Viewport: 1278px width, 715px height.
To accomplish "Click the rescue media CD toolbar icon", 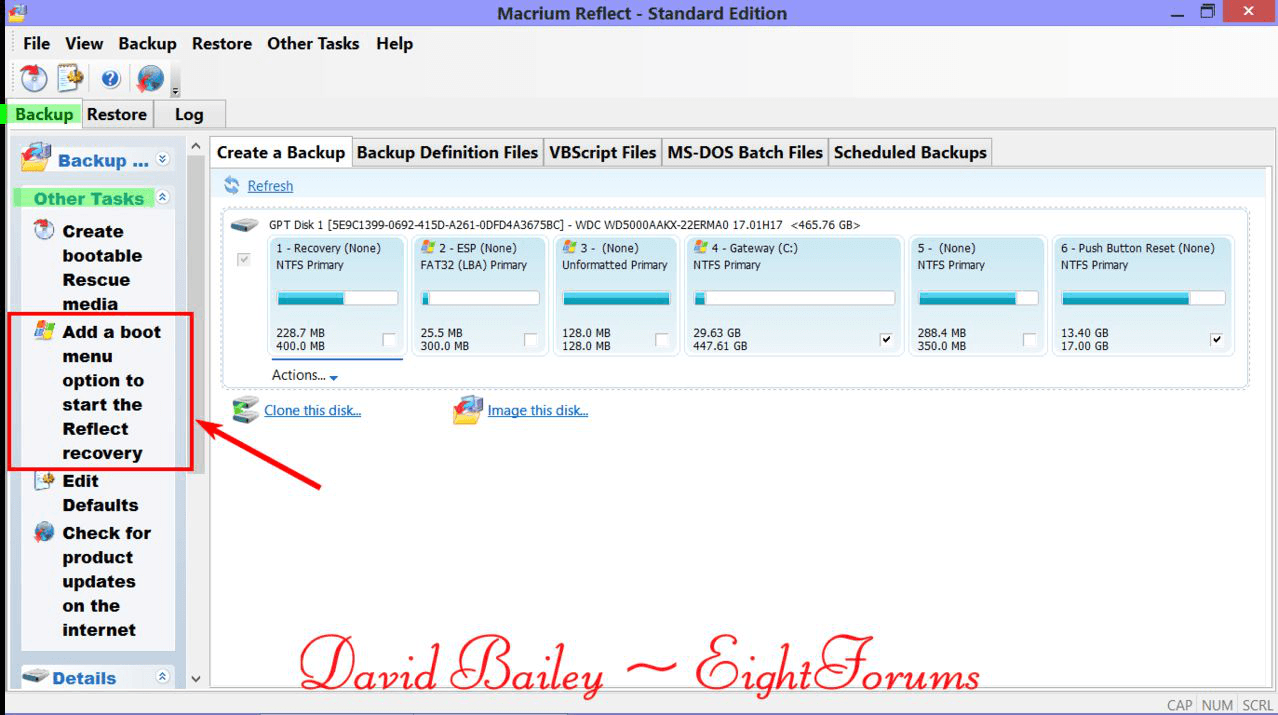I will (x=34, y=78).
